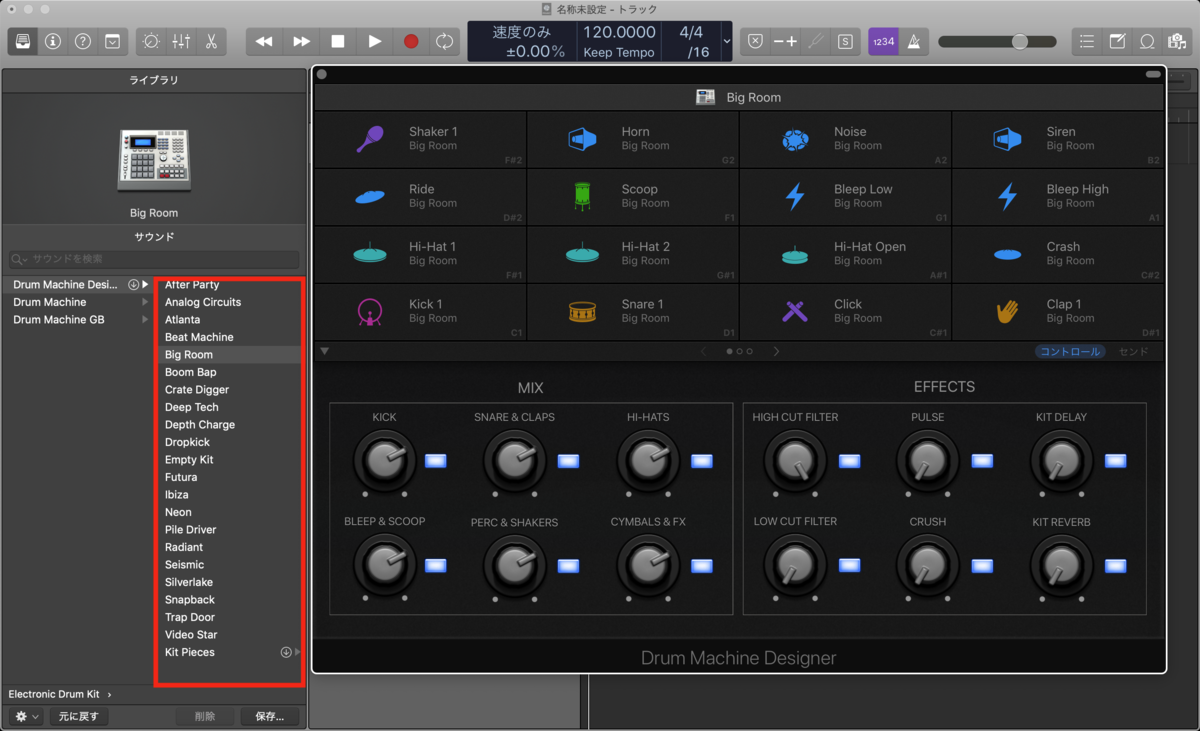Screen dimensions: 1200x731
Task: Click the KICK mix knob
Action: pos(384,461)
